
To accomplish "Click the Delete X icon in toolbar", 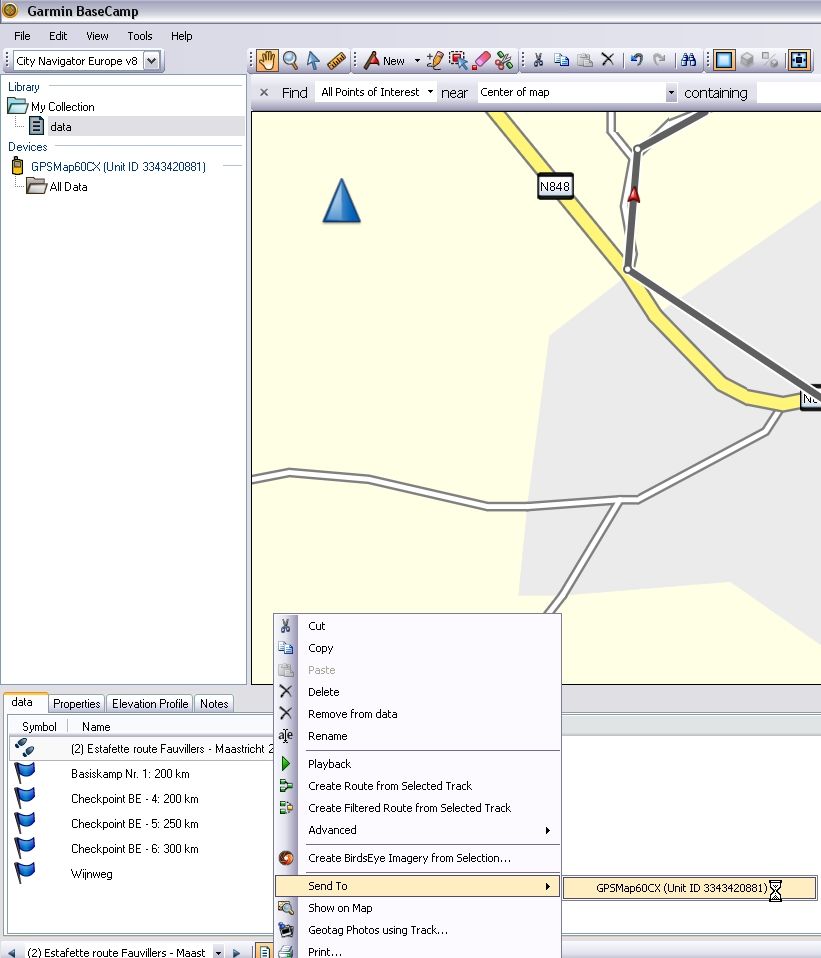I will point(608,60).
